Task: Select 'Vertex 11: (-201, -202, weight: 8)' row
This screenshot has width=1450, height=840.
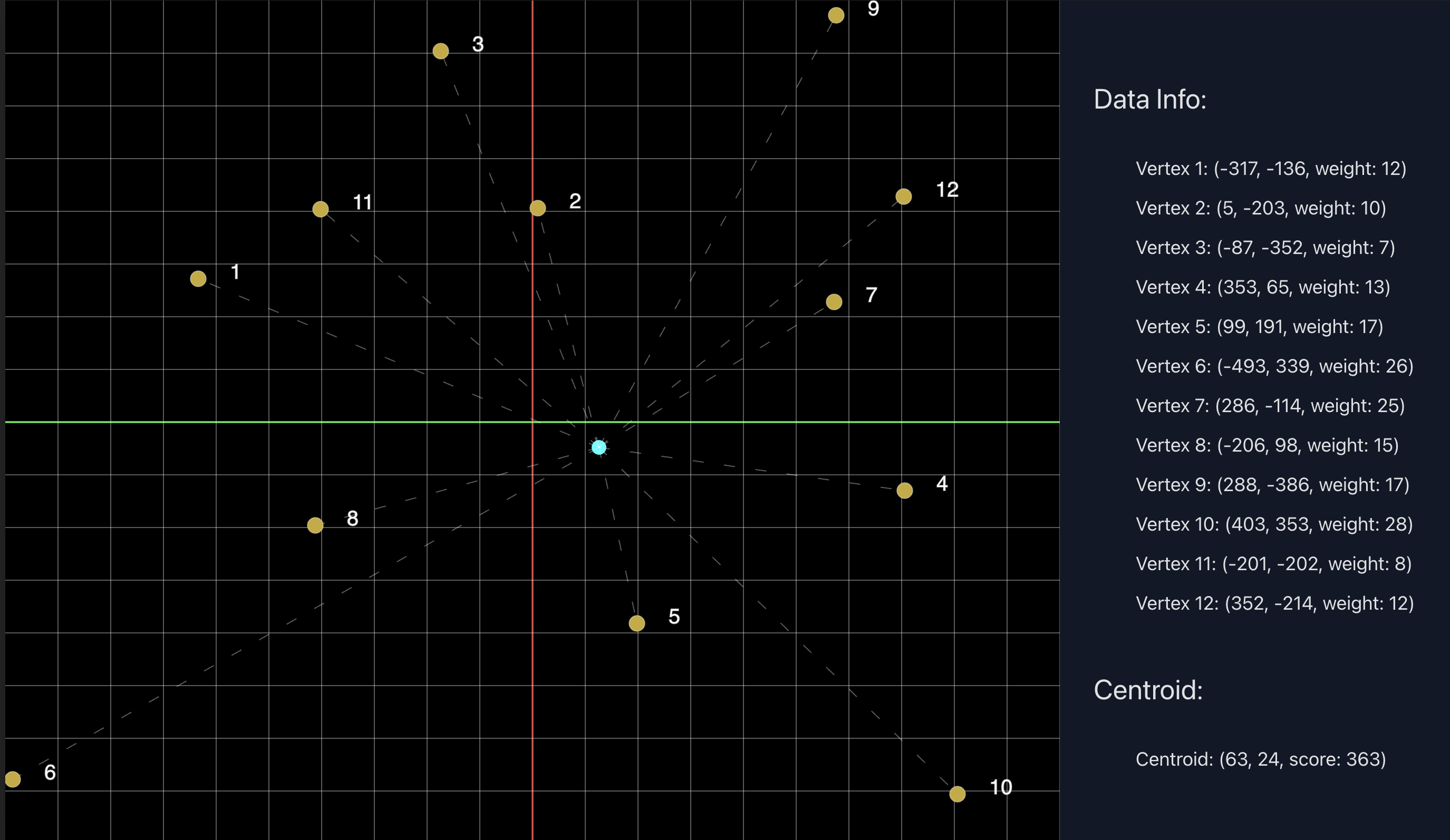Action: [1273, 564]
